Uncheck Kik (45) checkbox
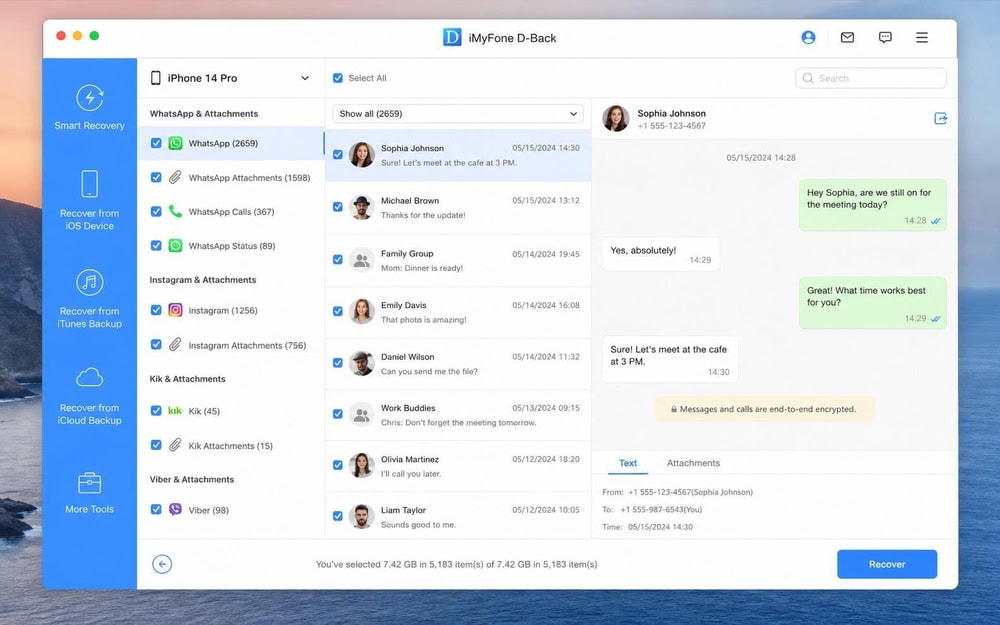The image size is (1000, 625). point(156,411)
